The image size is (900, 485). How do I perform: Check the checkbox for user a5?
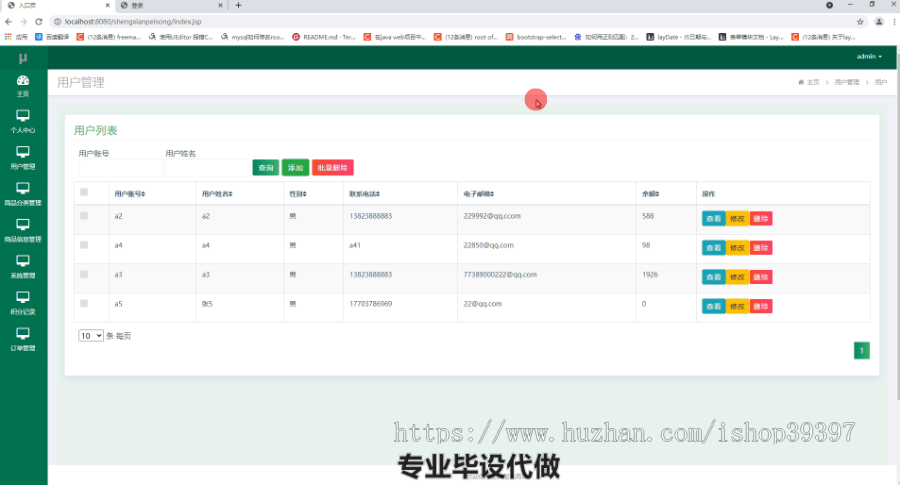tap(84, 304)
